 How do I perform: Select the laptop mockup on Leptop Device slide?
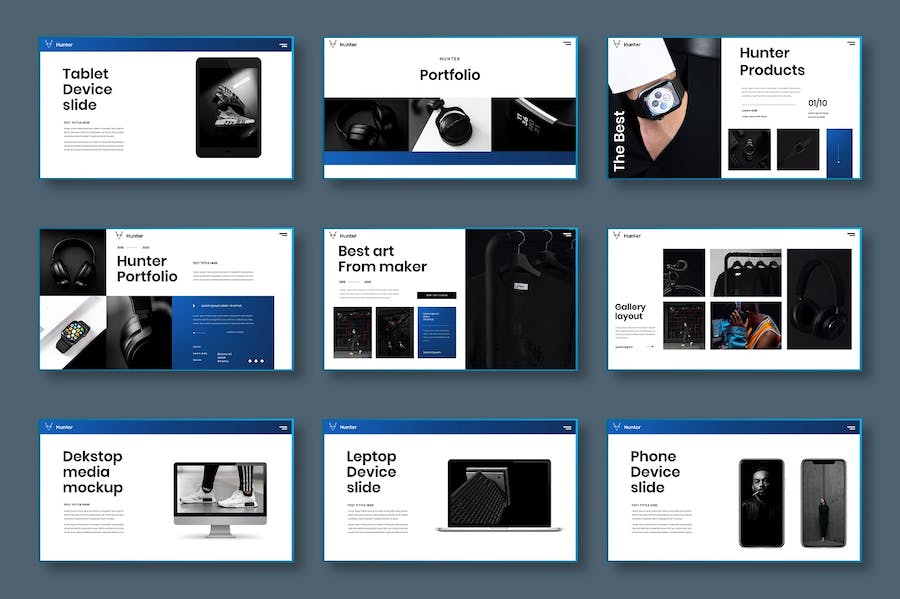pos(499,495)
